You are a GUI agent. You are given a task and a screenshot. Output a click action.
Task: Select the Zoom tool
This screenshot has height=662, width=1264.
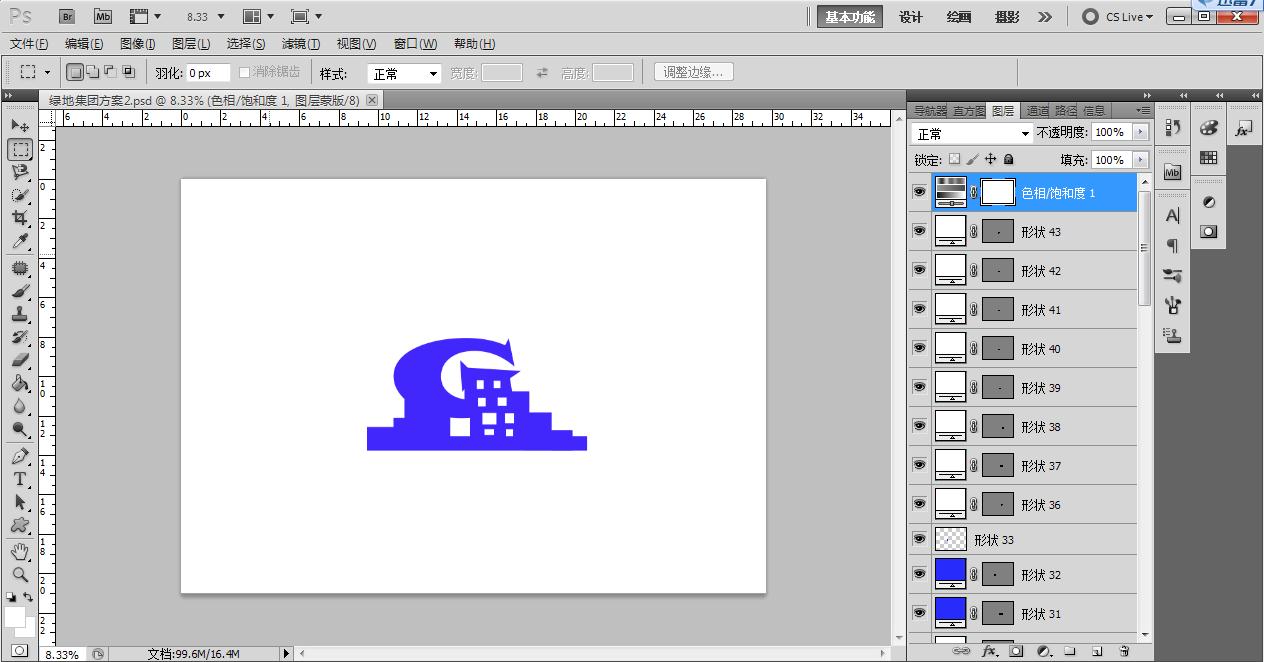pyautogui.click(x=20, y=574)
